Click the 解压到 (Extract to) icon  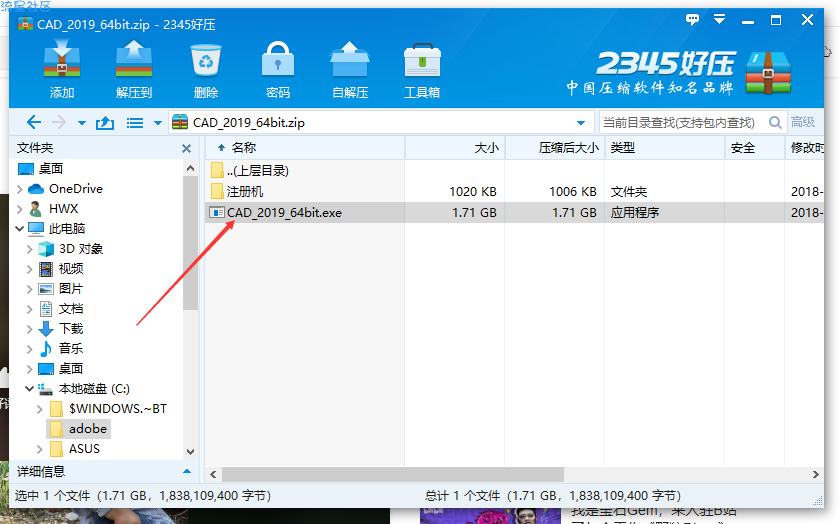coord(134,70)
